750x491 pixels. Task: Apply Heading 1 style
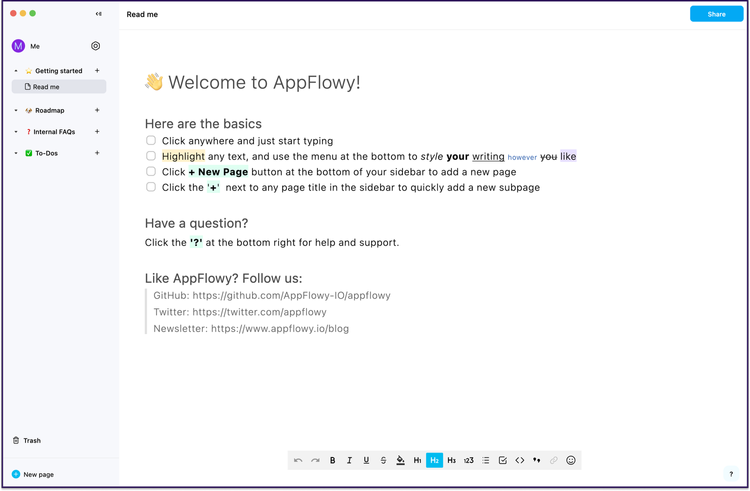(x=418, y=460)
